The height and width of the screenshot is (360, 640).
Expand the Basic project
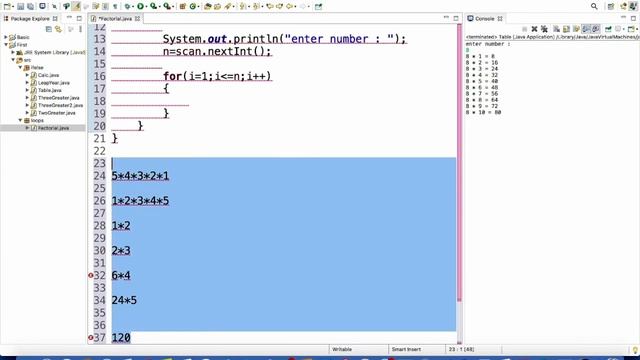(6, 37)
